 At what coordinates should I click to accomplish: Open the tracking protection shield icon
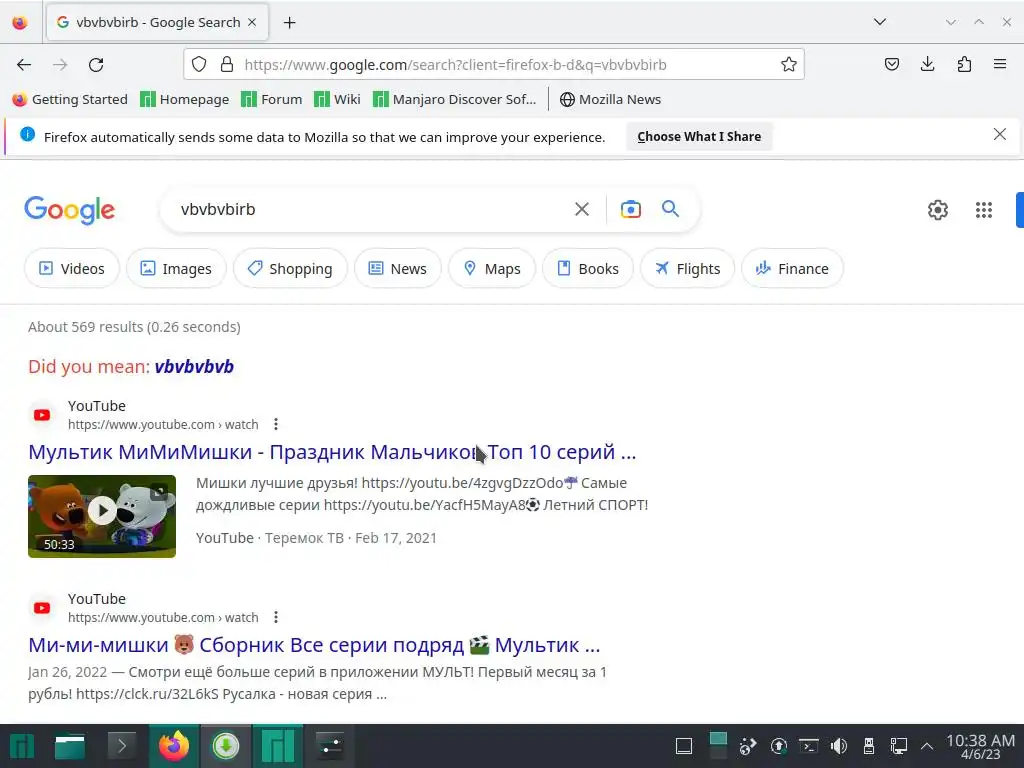[199, 64]
